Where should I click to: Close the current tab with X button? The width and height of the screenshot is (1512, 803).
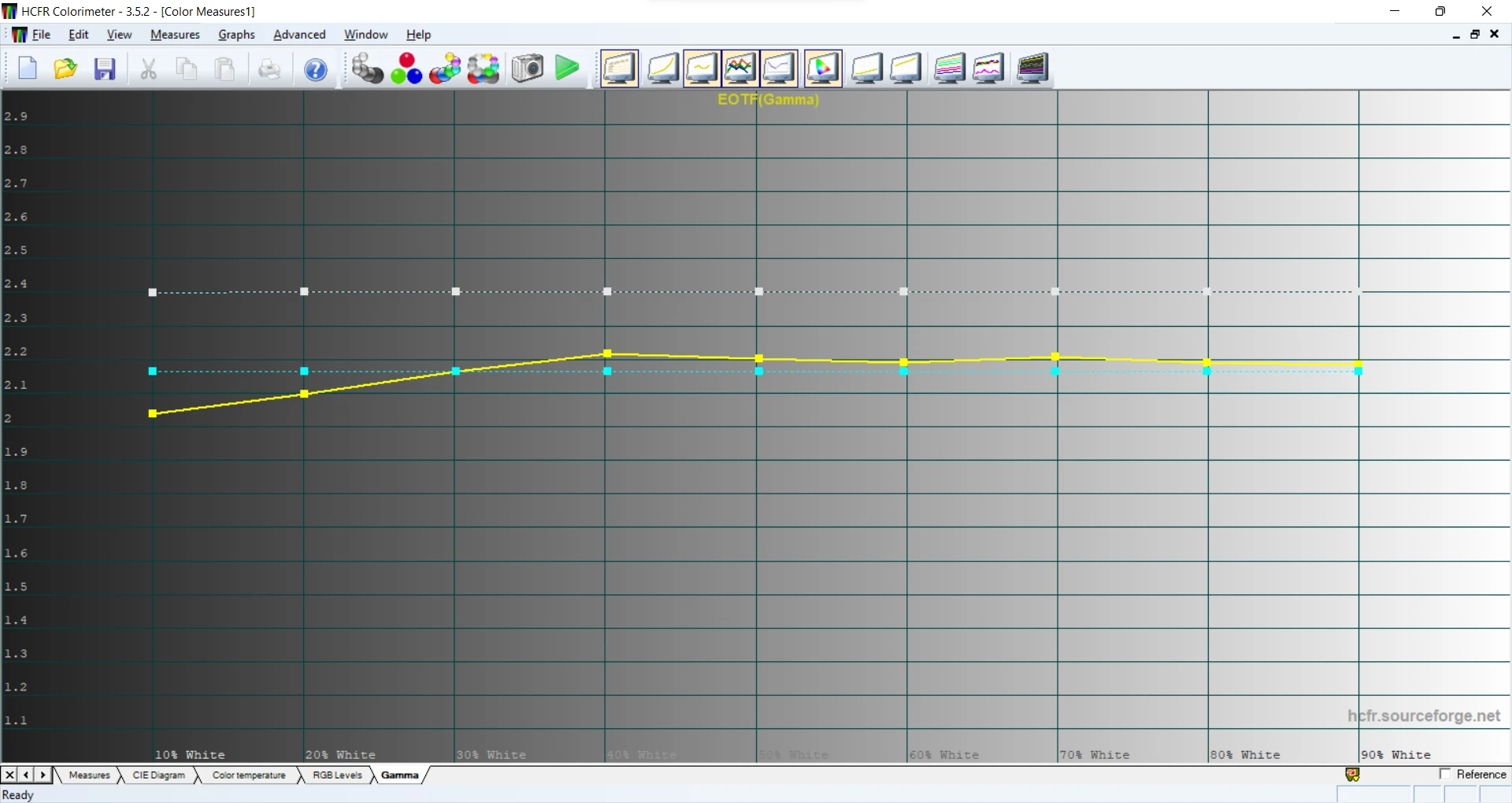(x=9, y=775)
